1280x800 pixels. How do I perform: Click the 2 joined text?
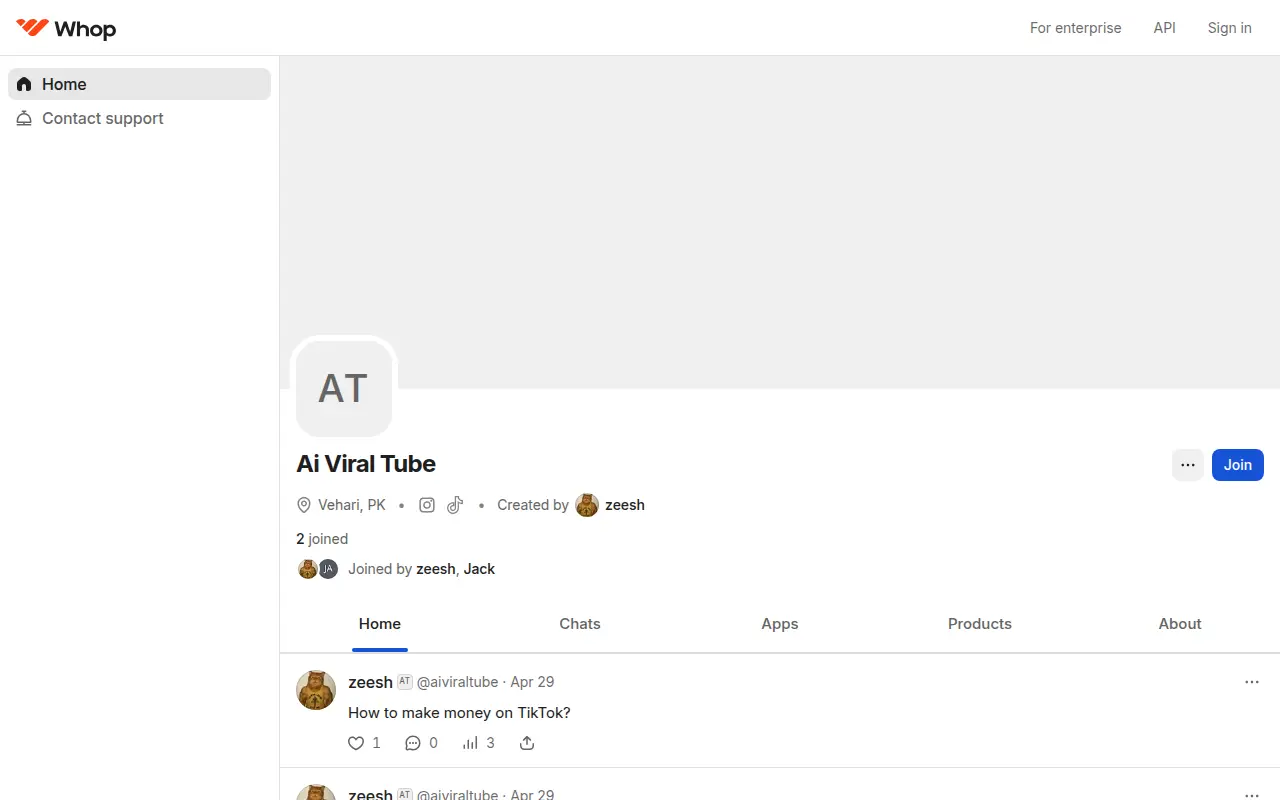pyautogui.click(x=322, y=539)
